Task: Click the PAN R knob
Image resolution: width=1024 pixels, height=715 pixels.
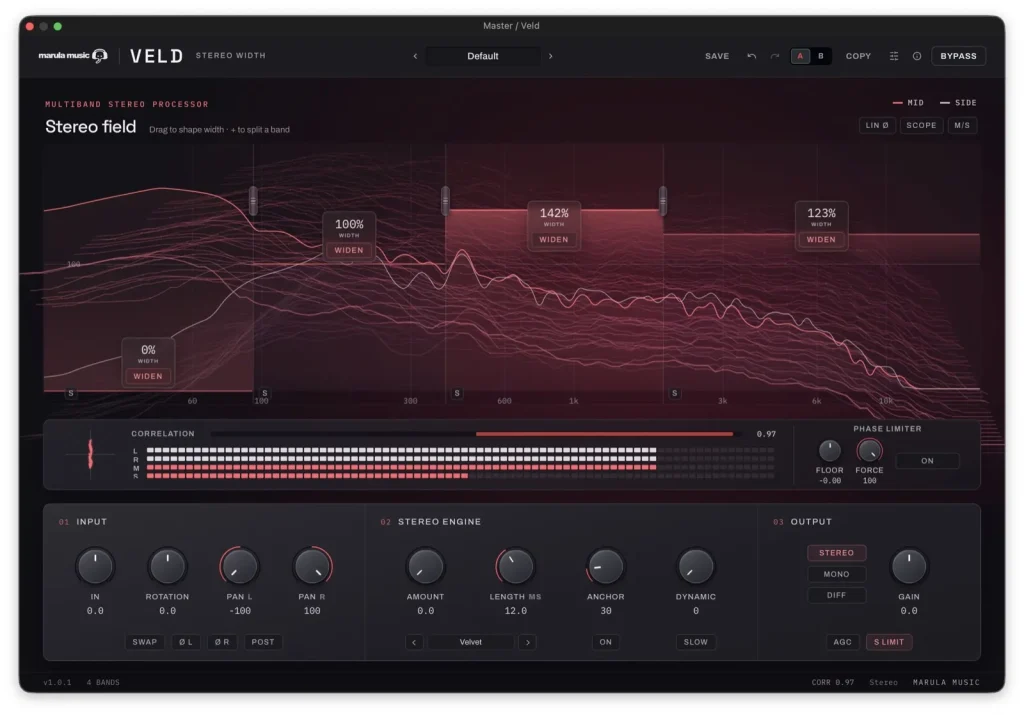Action: click(x=312, y=566)
